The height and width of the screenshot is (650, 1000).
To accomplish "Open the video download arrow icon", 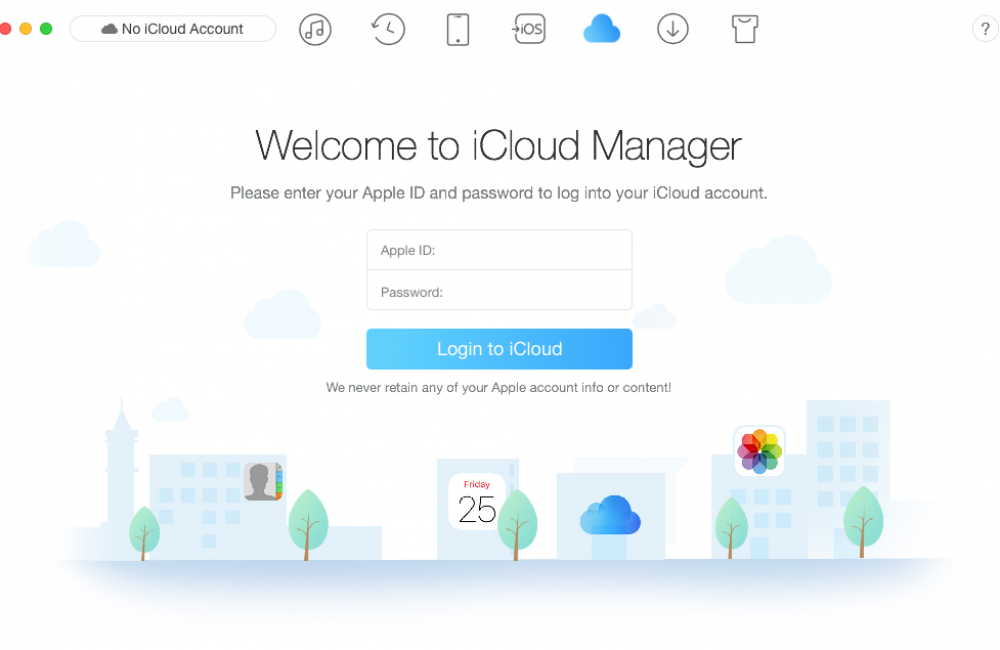I will (x=673, y=29).
